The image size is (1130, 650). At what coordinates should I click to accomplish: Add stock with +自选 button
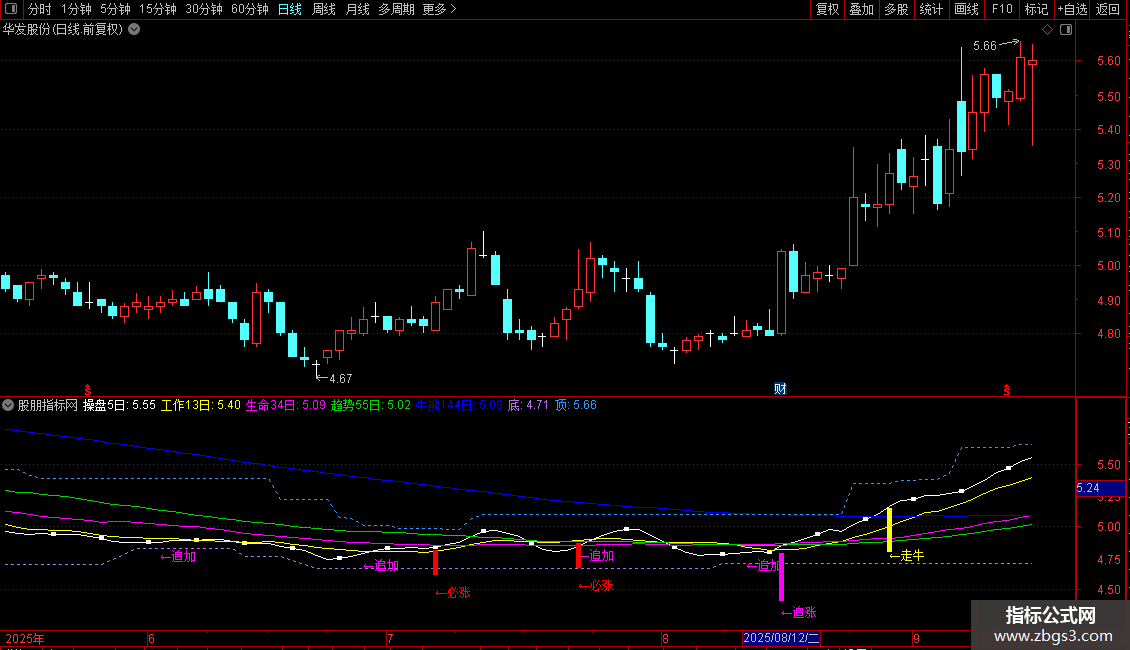point(1072,9)
